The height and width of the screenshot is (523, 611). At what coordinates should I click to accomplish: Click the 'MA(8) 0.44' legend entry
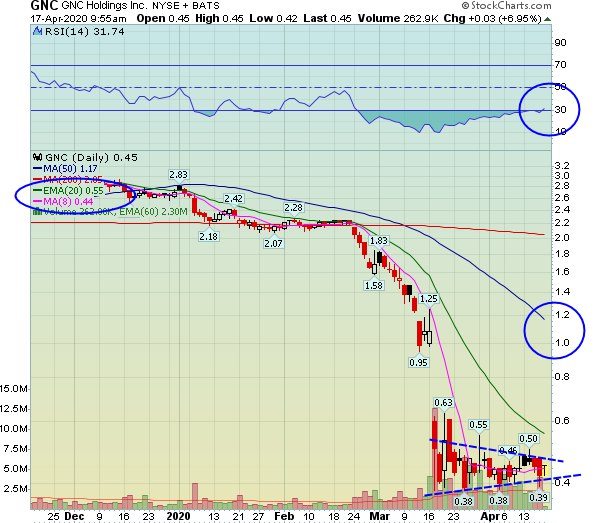pyautogui.click(x=64, y=201)
